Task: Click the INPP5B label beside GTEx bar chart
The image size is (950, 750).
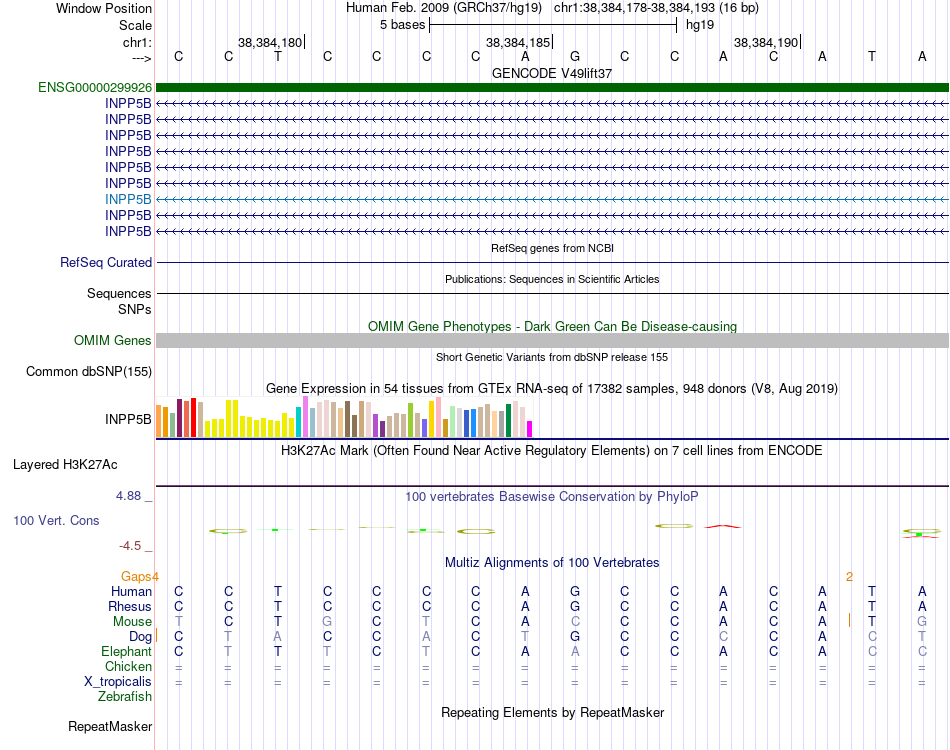Action: 128,419
